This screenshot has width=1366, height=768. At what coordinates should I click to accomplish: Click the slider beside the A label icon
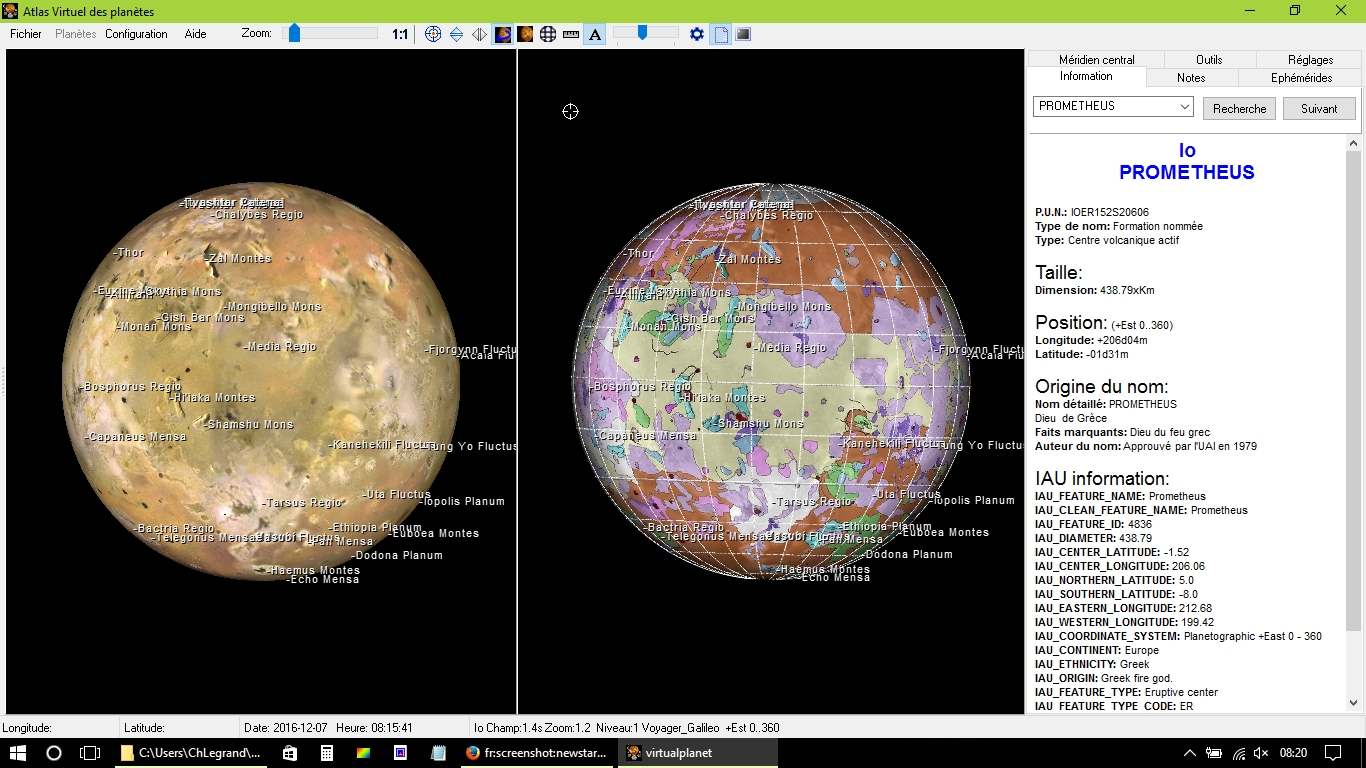coord(646,34)
